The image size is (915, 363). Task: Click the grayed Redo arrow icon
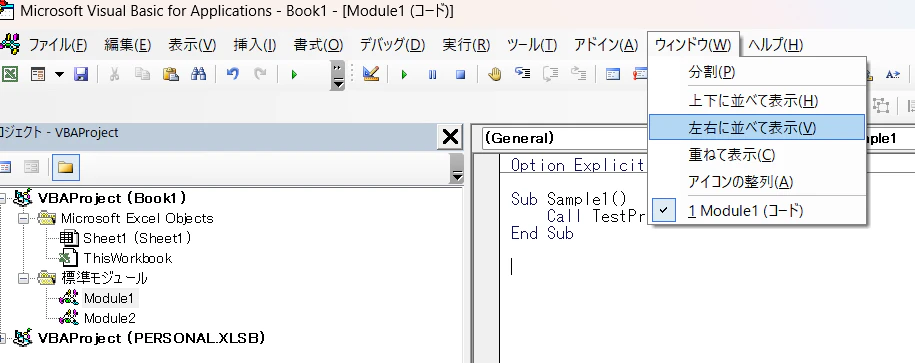click(260, 74)
